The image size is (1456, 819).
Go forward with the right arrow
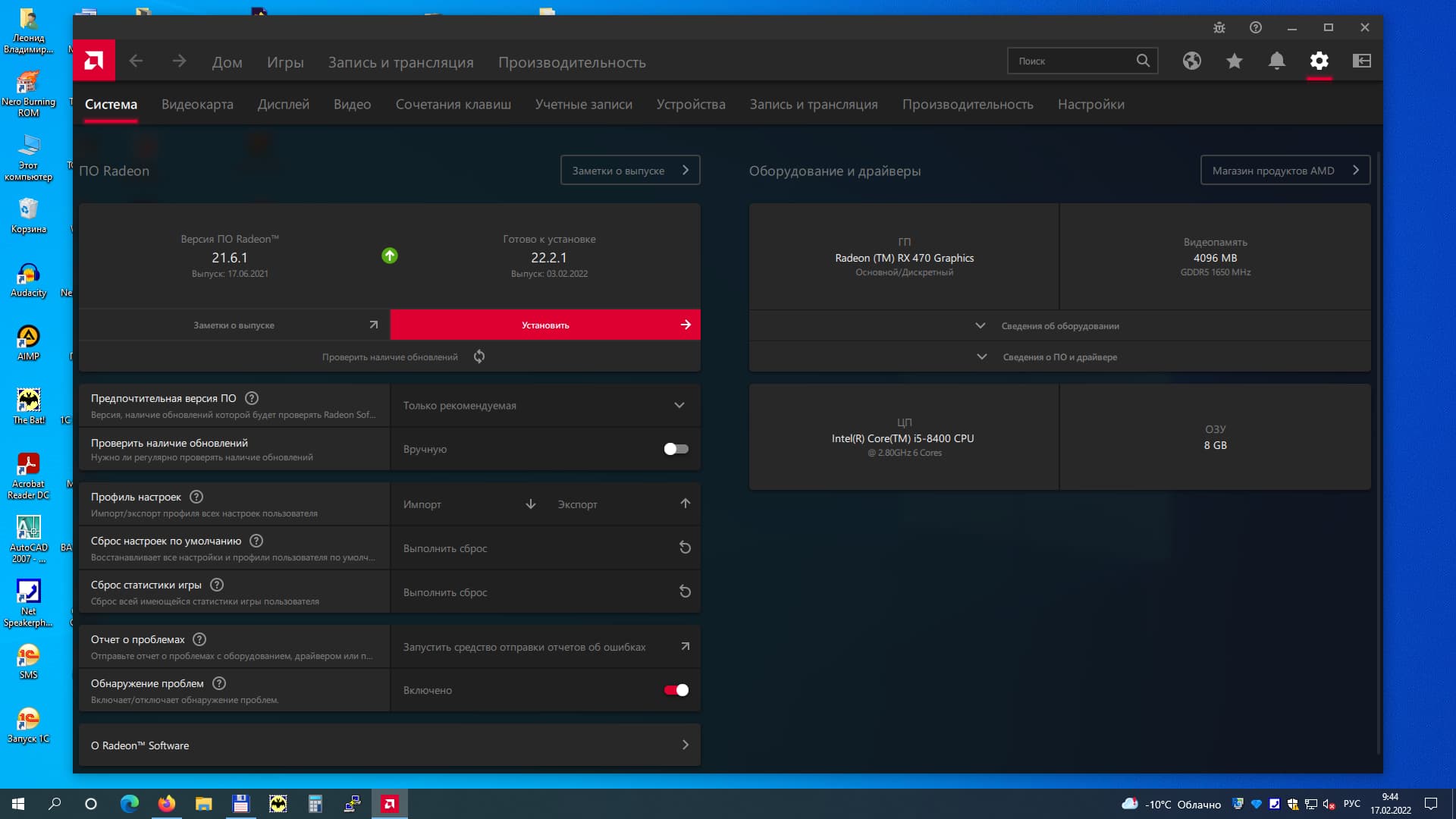pos(179,61)
